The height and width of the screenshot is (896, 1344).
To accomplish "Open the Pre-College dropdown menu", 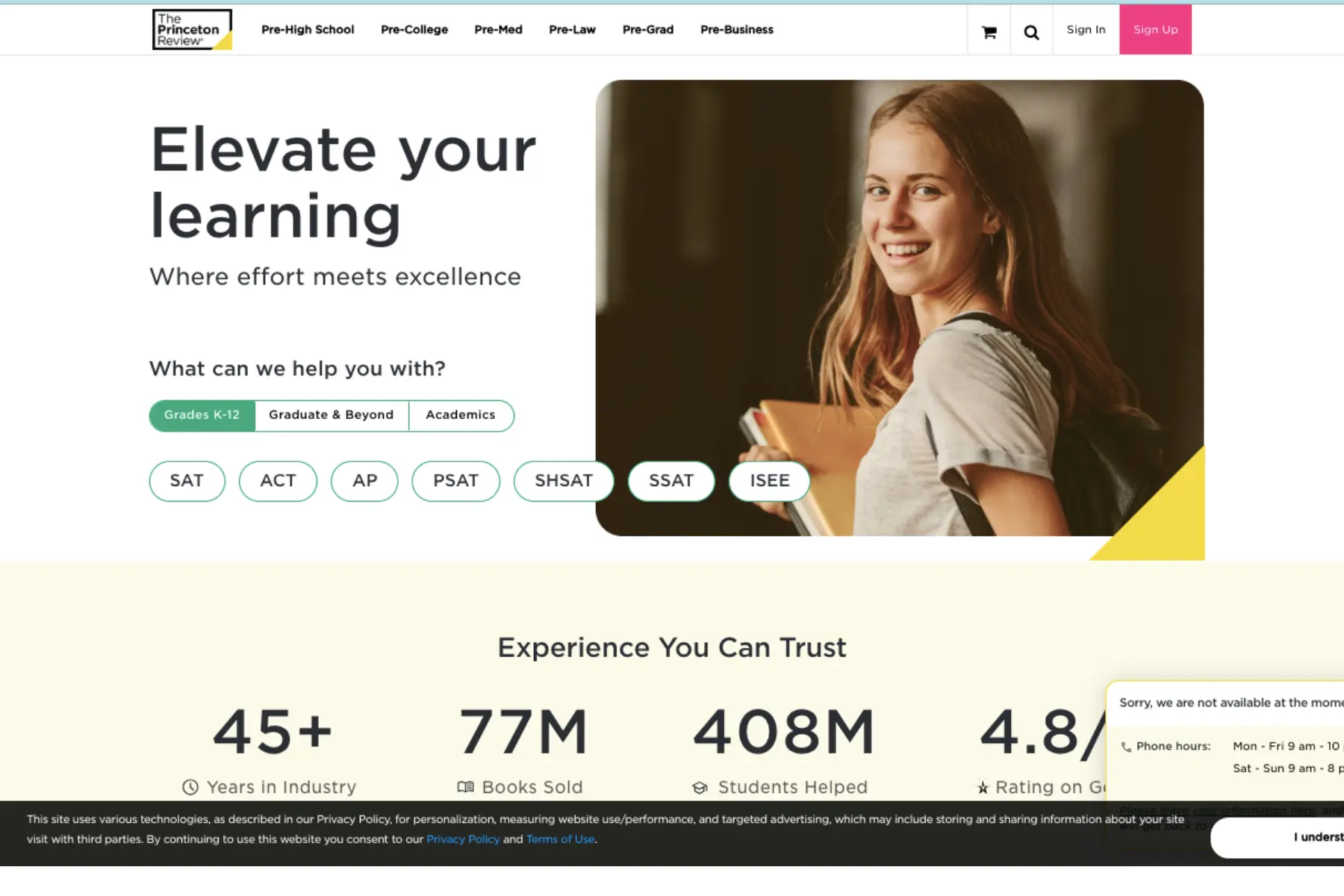I will click(414, 30).
